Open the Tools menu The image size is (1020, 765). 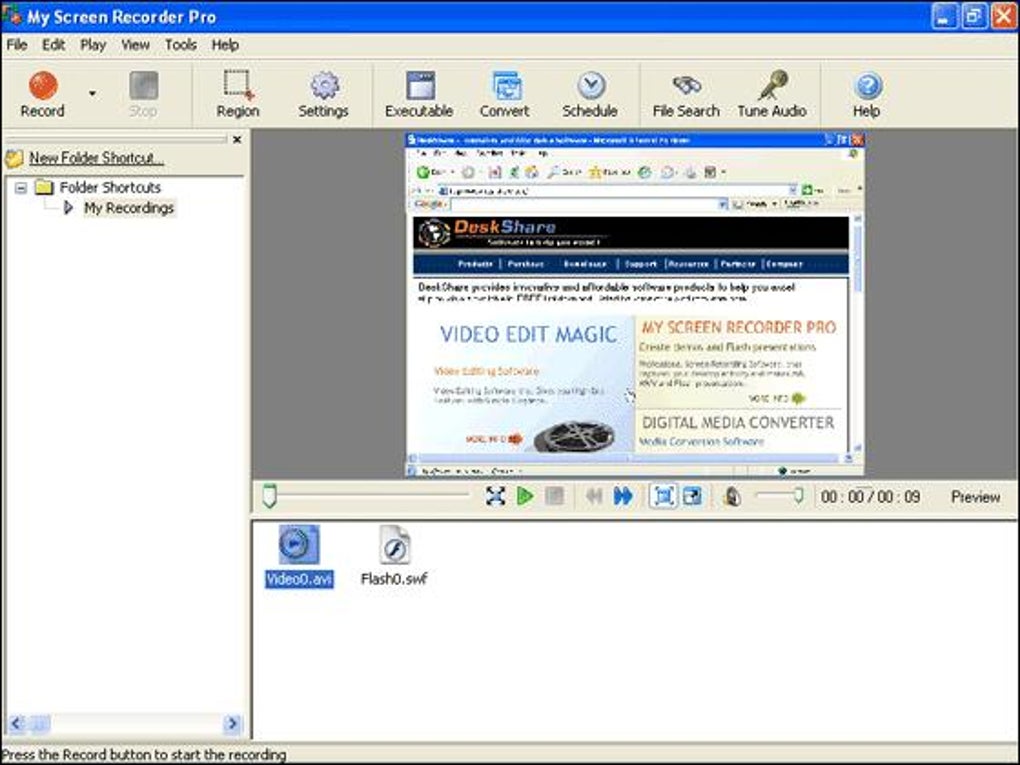point(180,45)
